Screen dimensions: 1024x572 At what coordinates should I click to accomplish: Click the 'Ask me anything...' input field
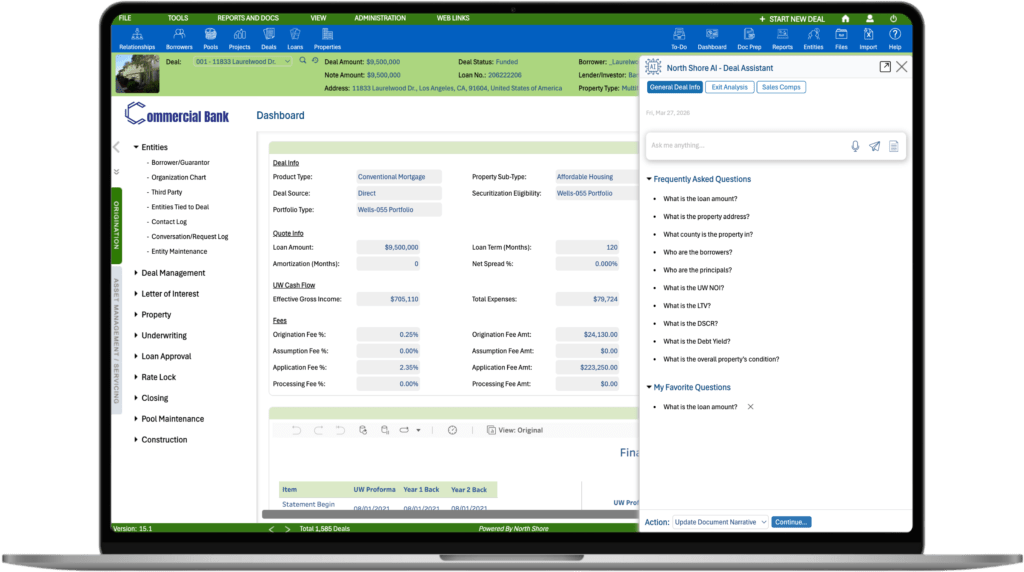[x=745, y=146]
